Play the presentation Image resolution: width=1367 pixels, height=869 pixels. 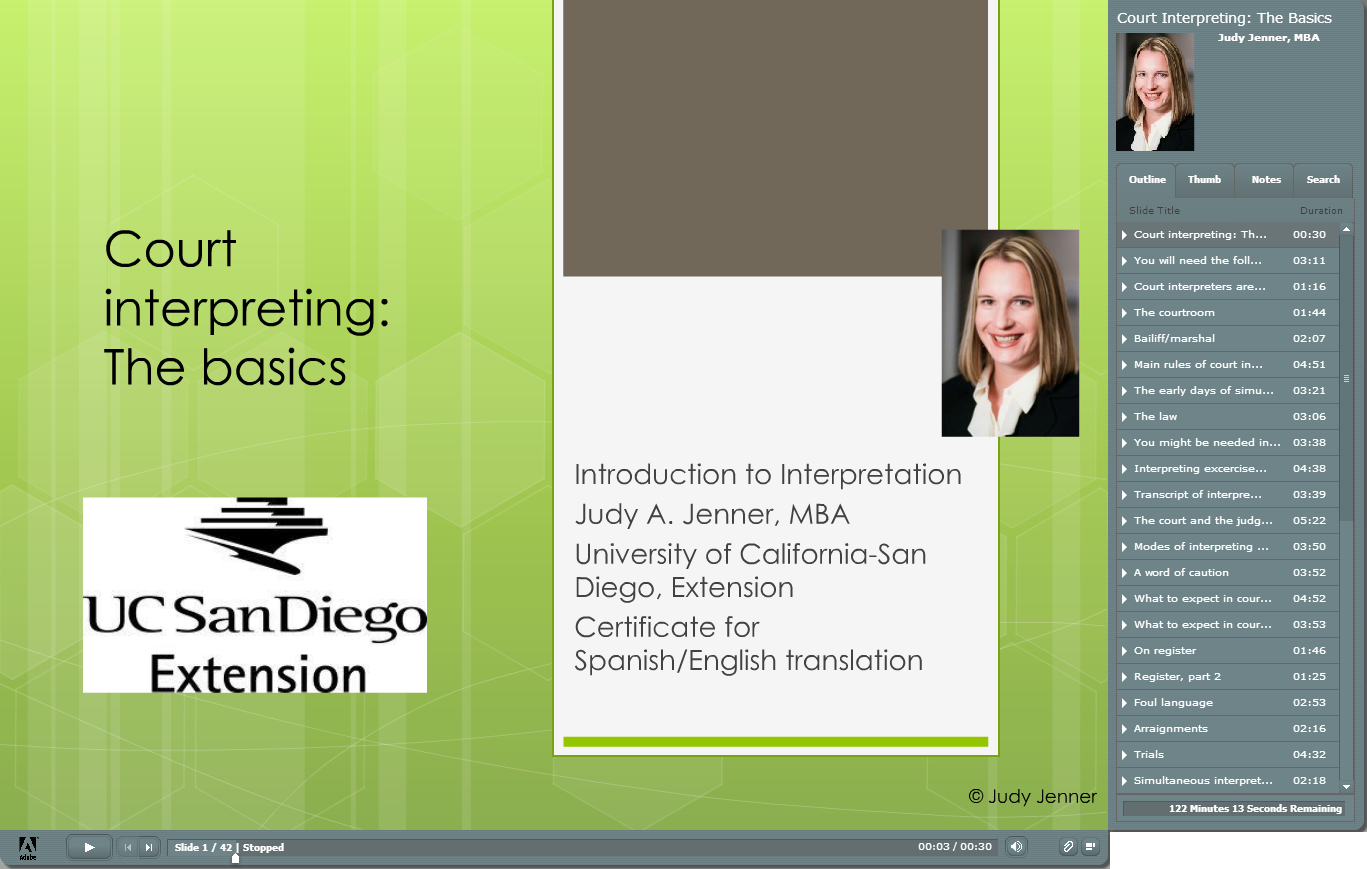[89, 847]
